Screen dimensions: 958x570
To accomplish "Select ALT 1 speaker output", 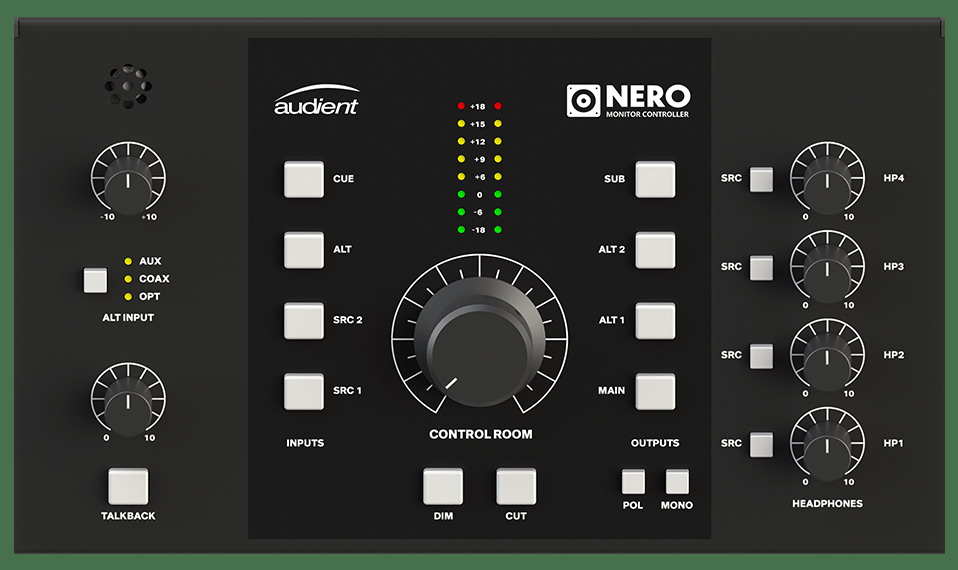I will tap(655, 320).
